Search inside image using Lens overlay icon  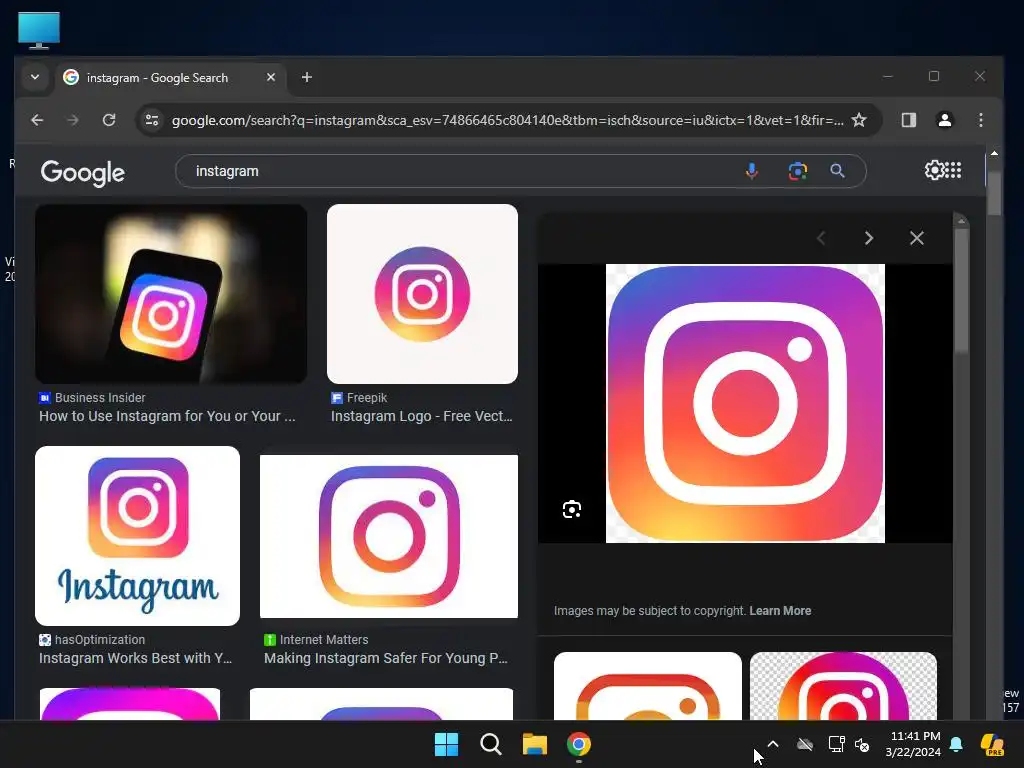pos(571,509)
